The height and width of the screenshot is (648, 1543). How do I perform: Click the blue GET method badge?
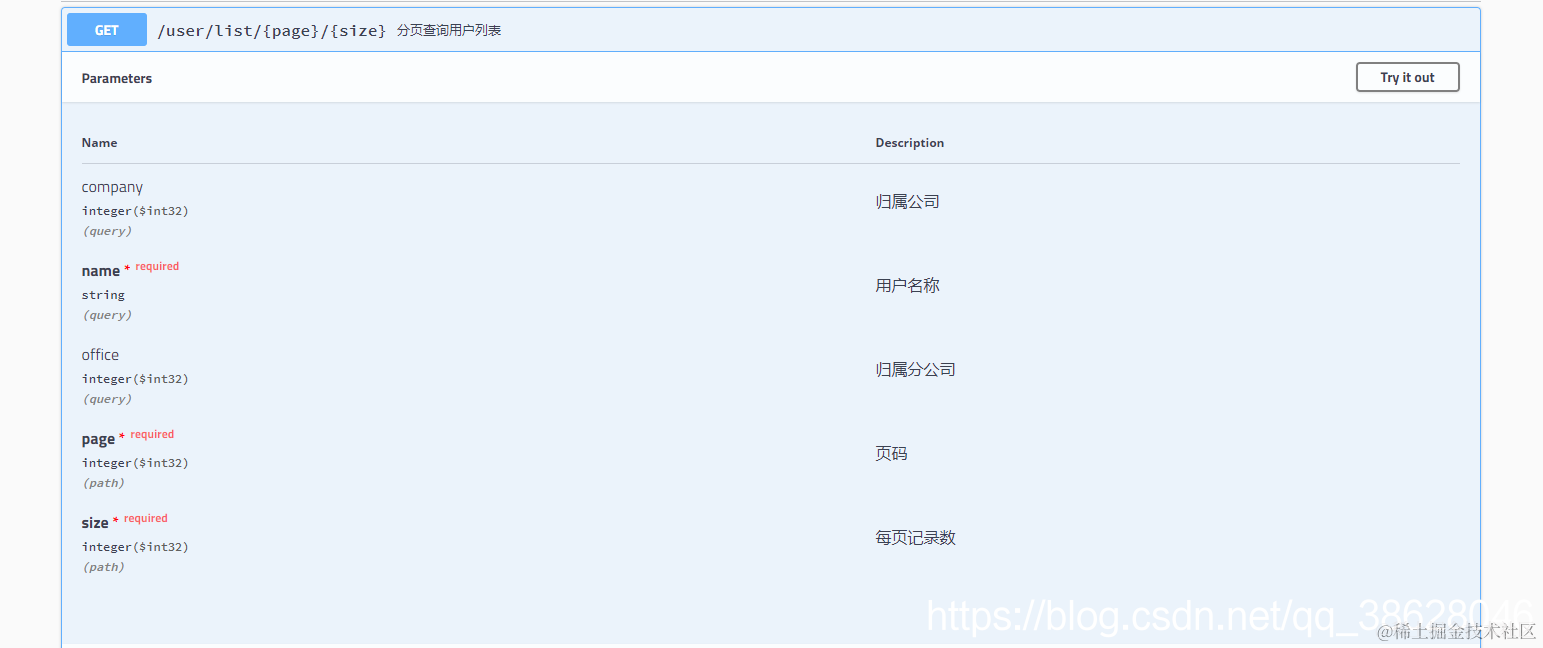point(105,29)
